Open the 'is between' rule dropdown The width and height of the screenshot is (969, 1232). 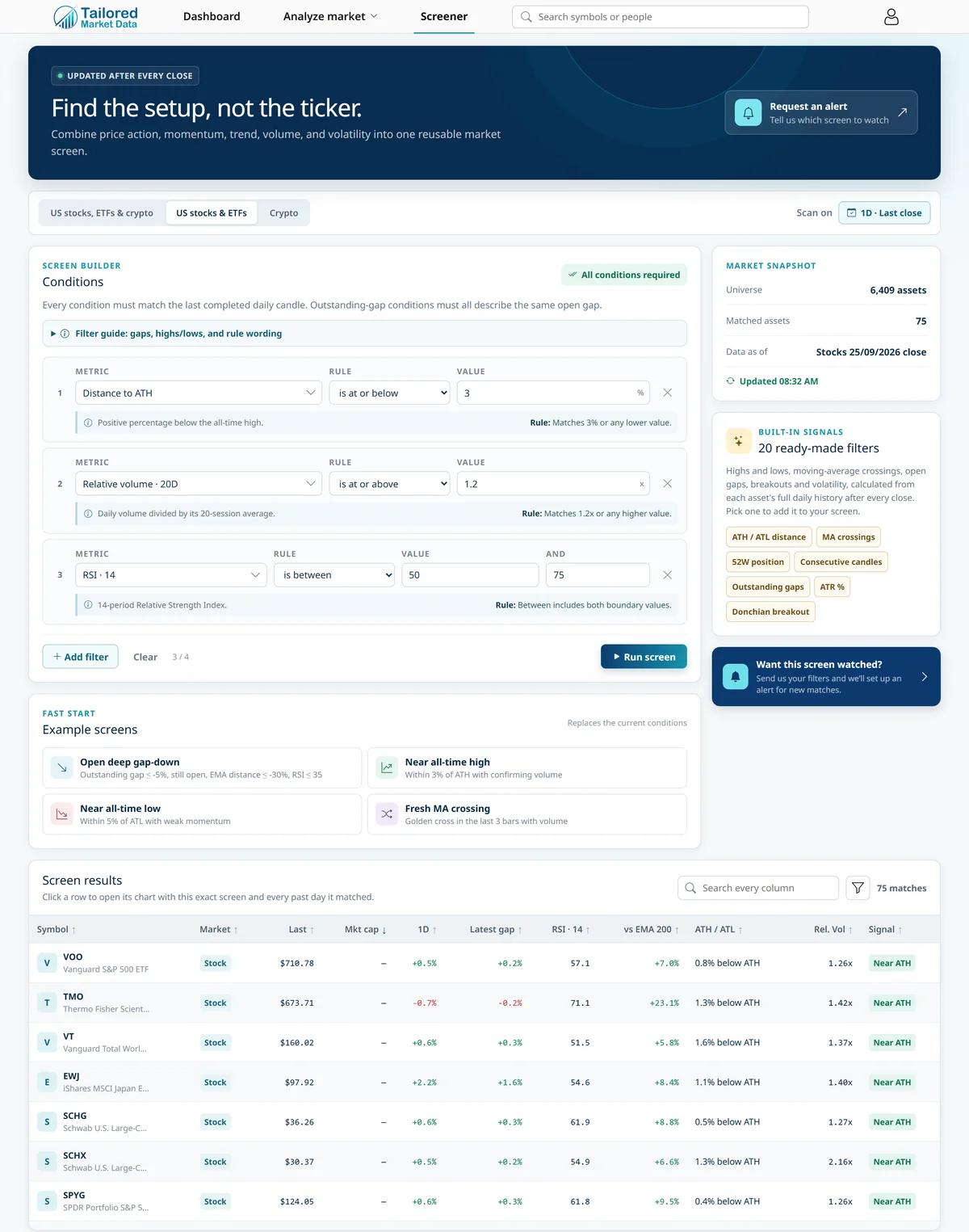(334, 575)
